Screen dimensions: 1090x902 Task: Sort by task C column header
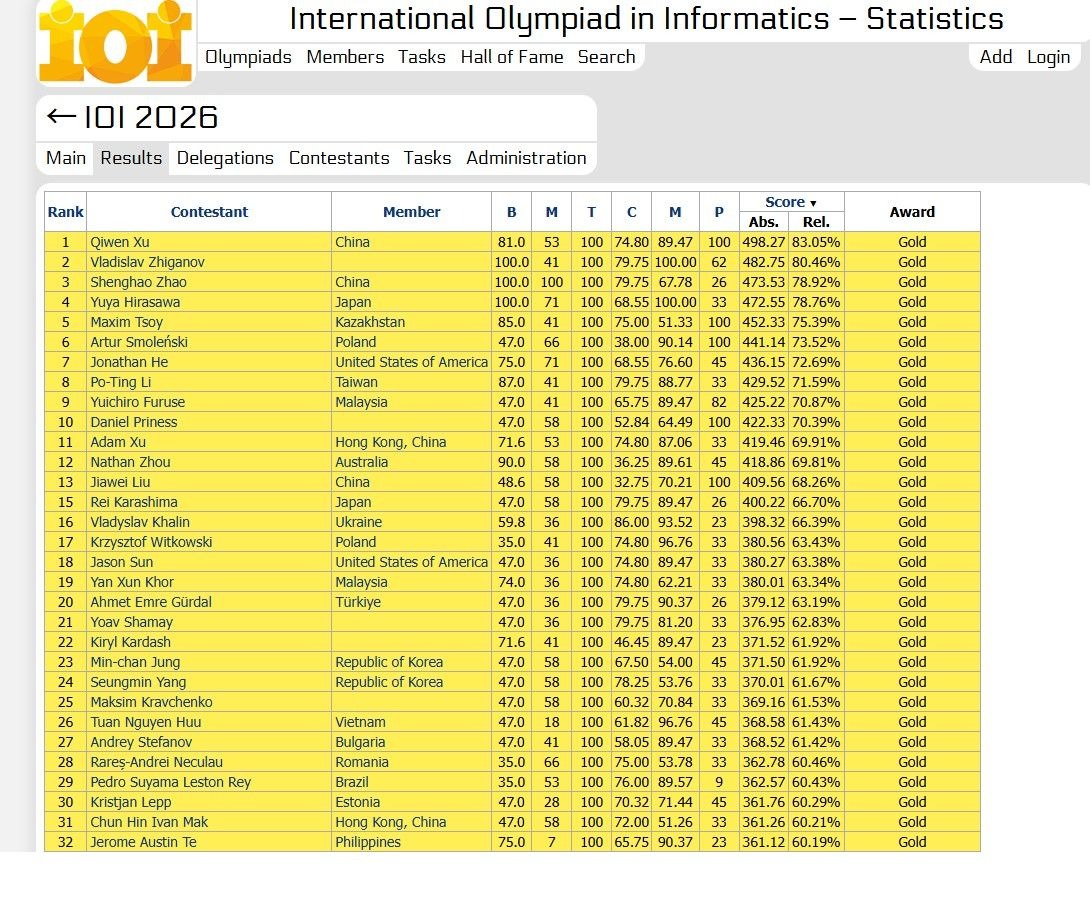[631, 212]
